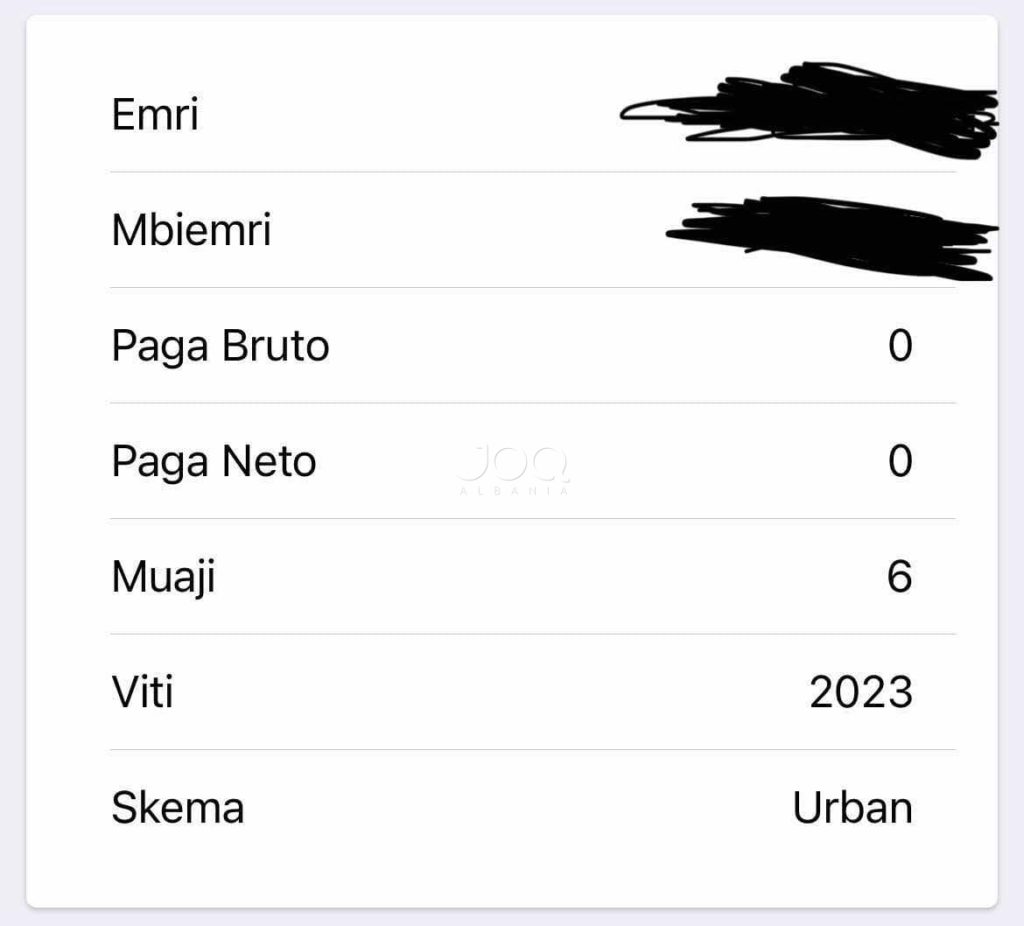Select the Paga Bruto value 0
Screen dimensions: 1024x926
900,345
